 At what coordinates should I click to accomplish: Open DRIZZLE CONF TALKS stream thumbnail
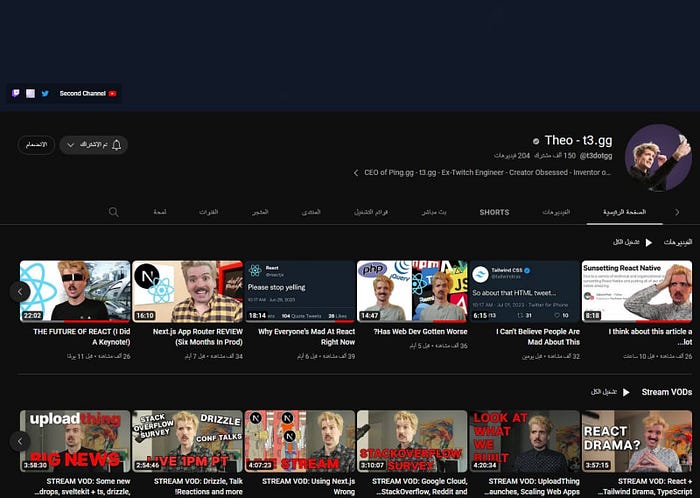point(188,441)
